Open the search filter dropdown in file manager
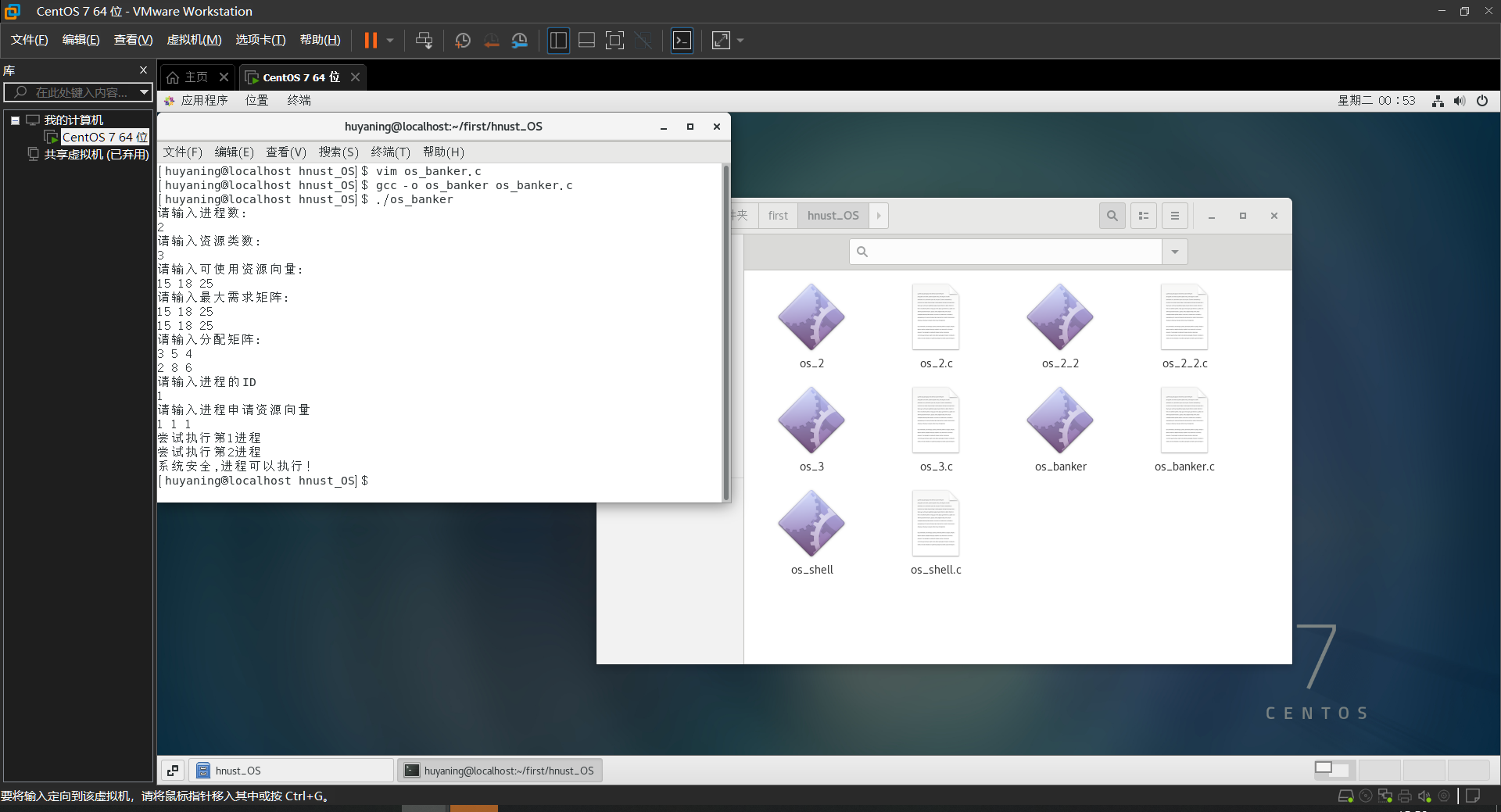The width and height of the screenshot is (1501, 812). point(1174,252)
